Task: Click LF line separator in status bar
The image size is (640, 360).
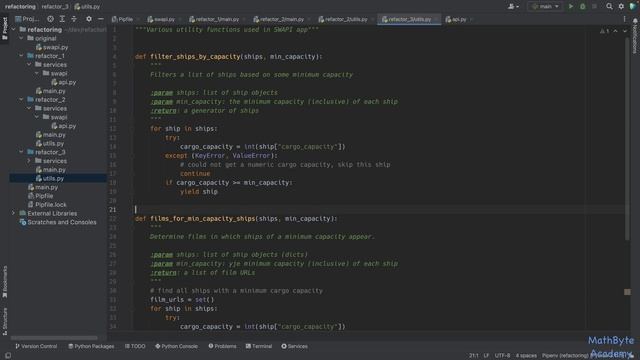Action: tap(486, 356)
